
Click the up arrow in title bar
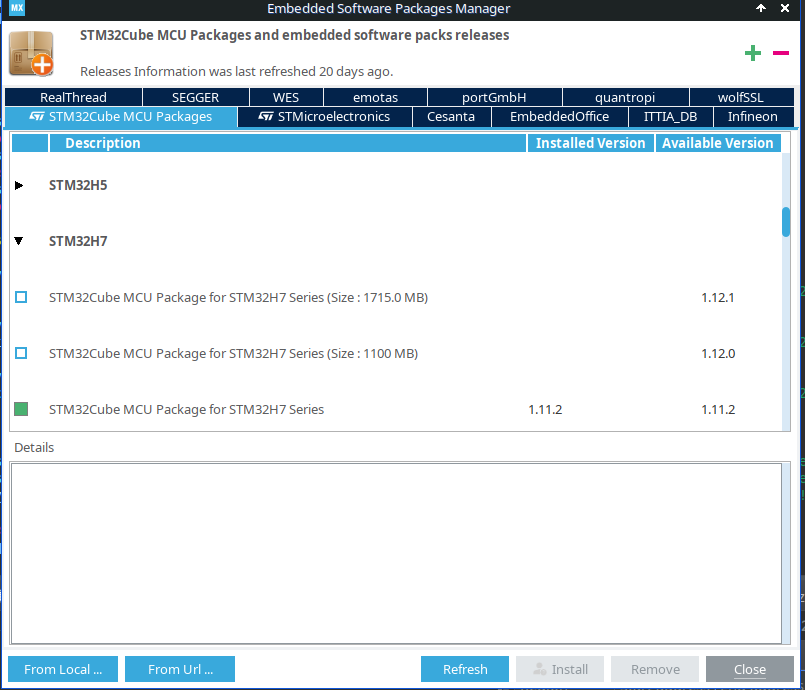(x=761, y=8)
